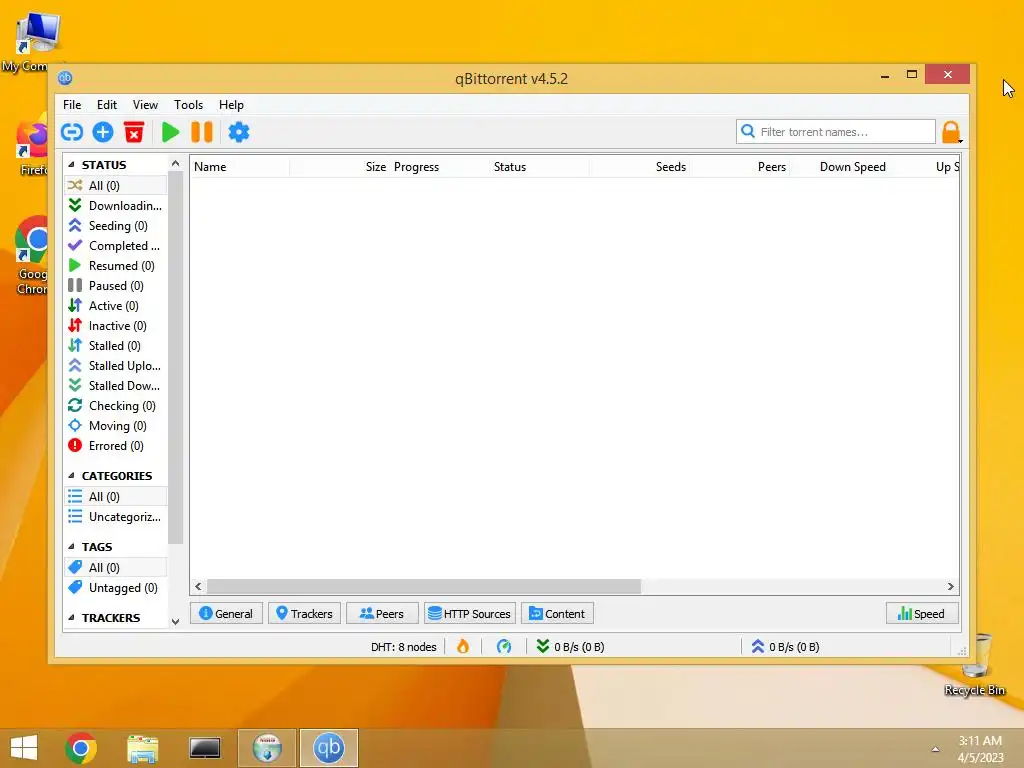Select the Inactive (0) filter
Image resolution: width=1024 pixels, height=768 pixels.
point(116,326)
